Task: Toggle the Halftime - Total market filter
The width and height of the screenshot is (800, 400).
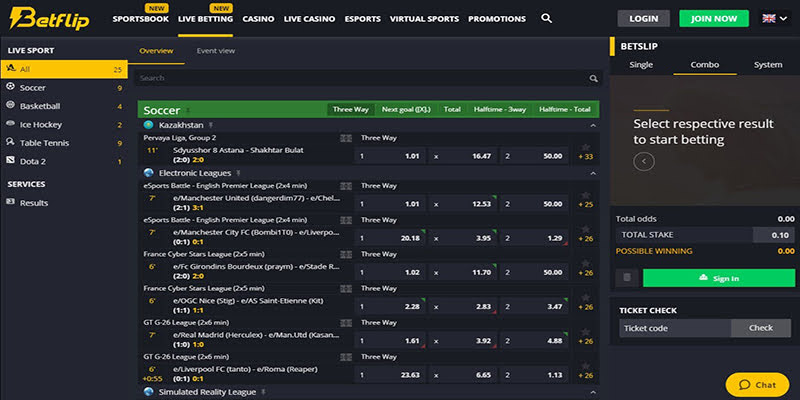Action: 565,109
